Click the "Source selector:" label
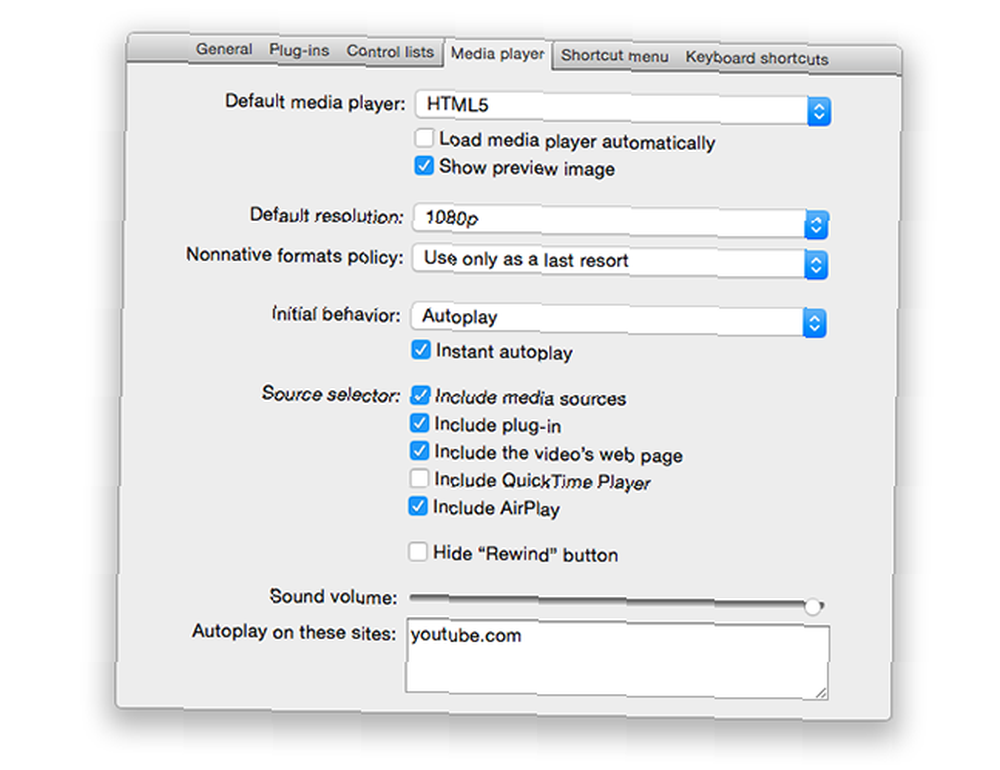The width and height of the screenshot is (1000, 770). (331, 394)
